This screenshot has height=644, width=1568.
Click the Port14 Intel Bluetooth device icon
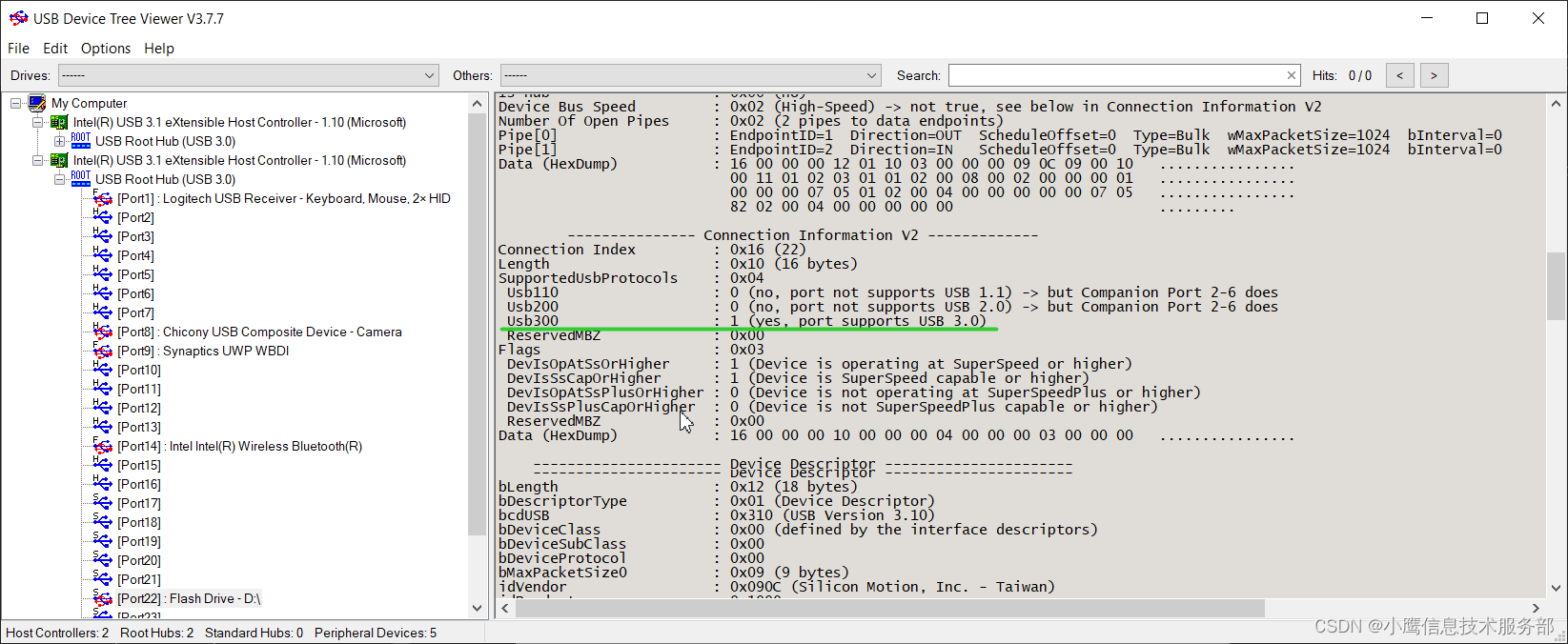[x=103, y=446]
